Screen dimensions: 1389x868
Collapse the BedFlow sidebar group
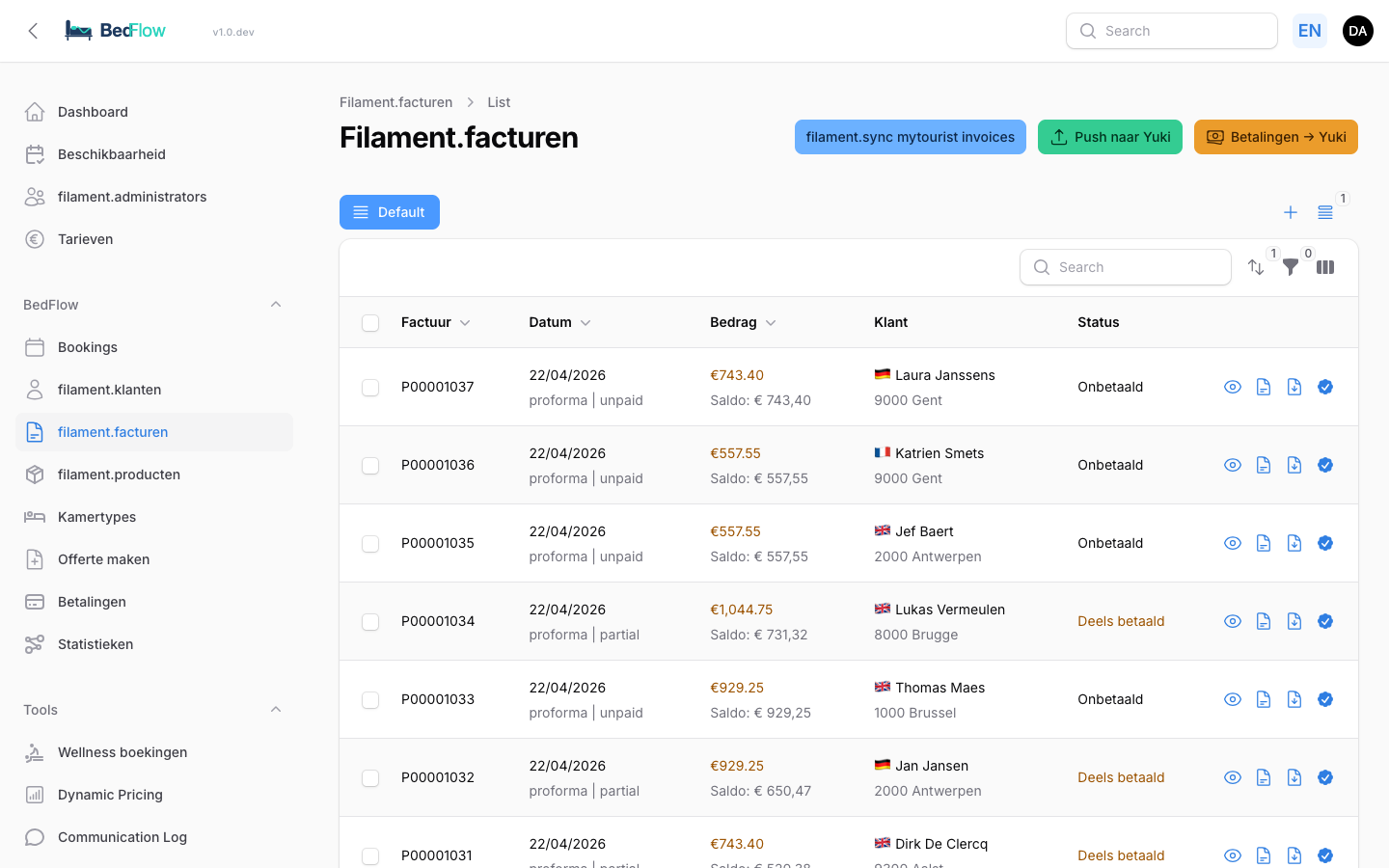coord(276,305)
